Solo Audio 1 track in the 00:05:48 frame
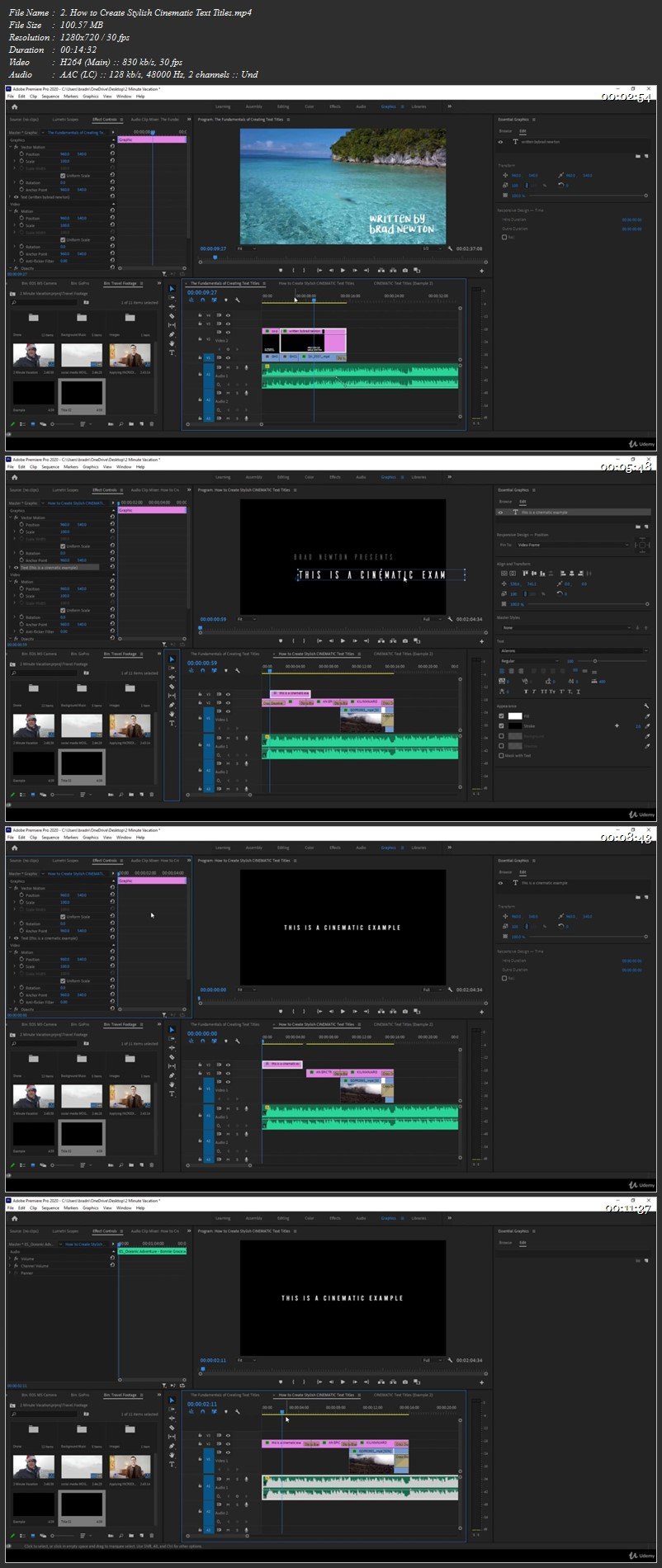The height and width of the screenshot is (1568, 662). [x=237, y=738]
